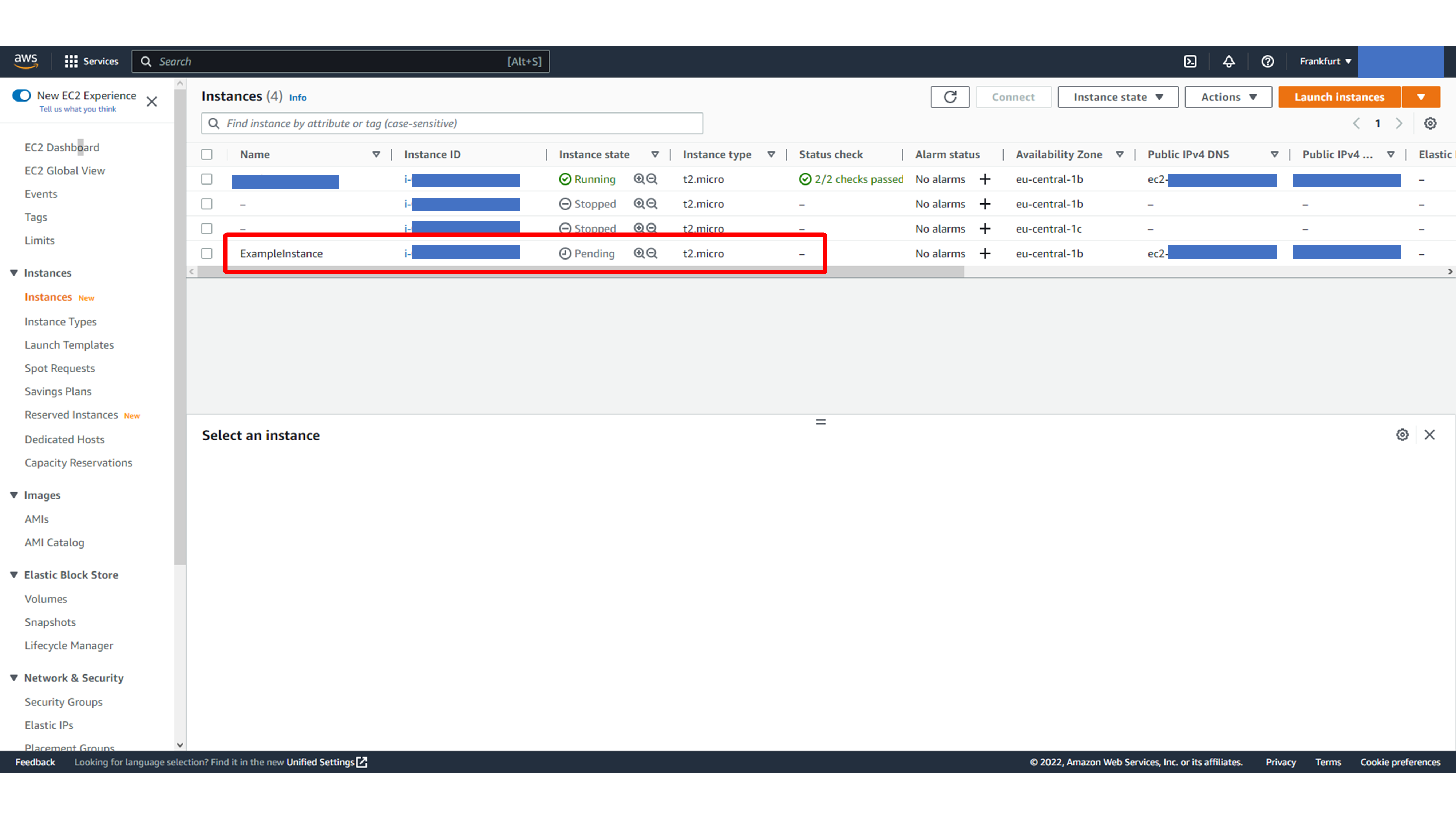
Task: Refresh the instances list
Action: (950, 97)
